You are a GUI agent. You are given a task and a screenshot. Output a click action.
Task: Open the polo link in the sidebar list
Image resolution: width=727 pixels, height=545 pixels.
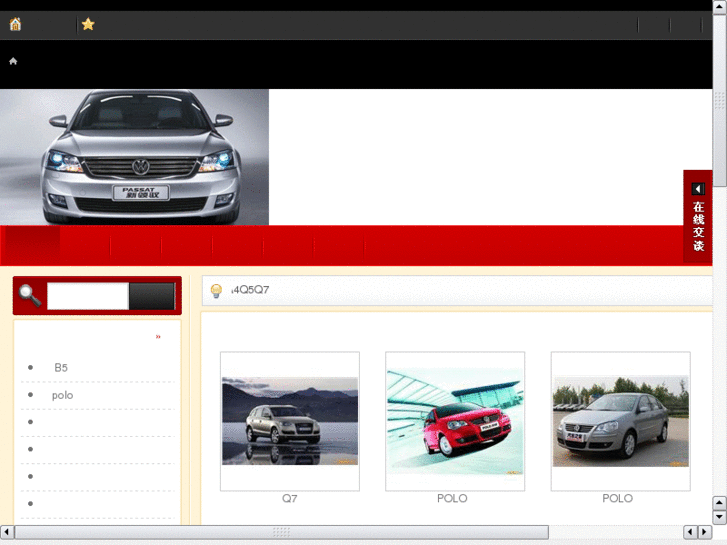62,395
